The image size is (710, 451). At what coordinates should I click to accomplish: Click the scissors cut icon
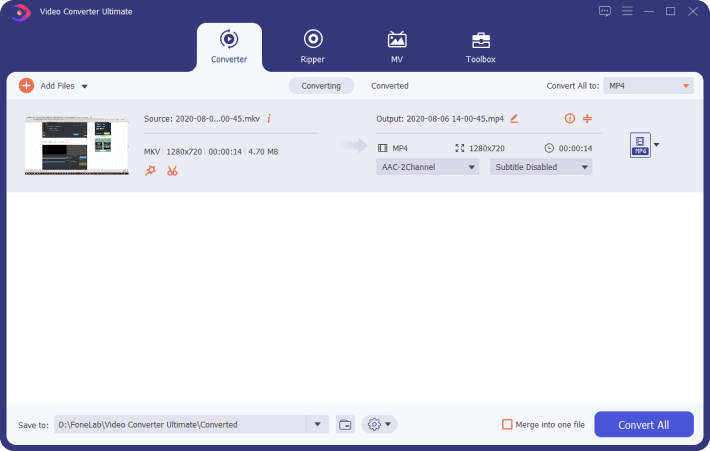172,170
